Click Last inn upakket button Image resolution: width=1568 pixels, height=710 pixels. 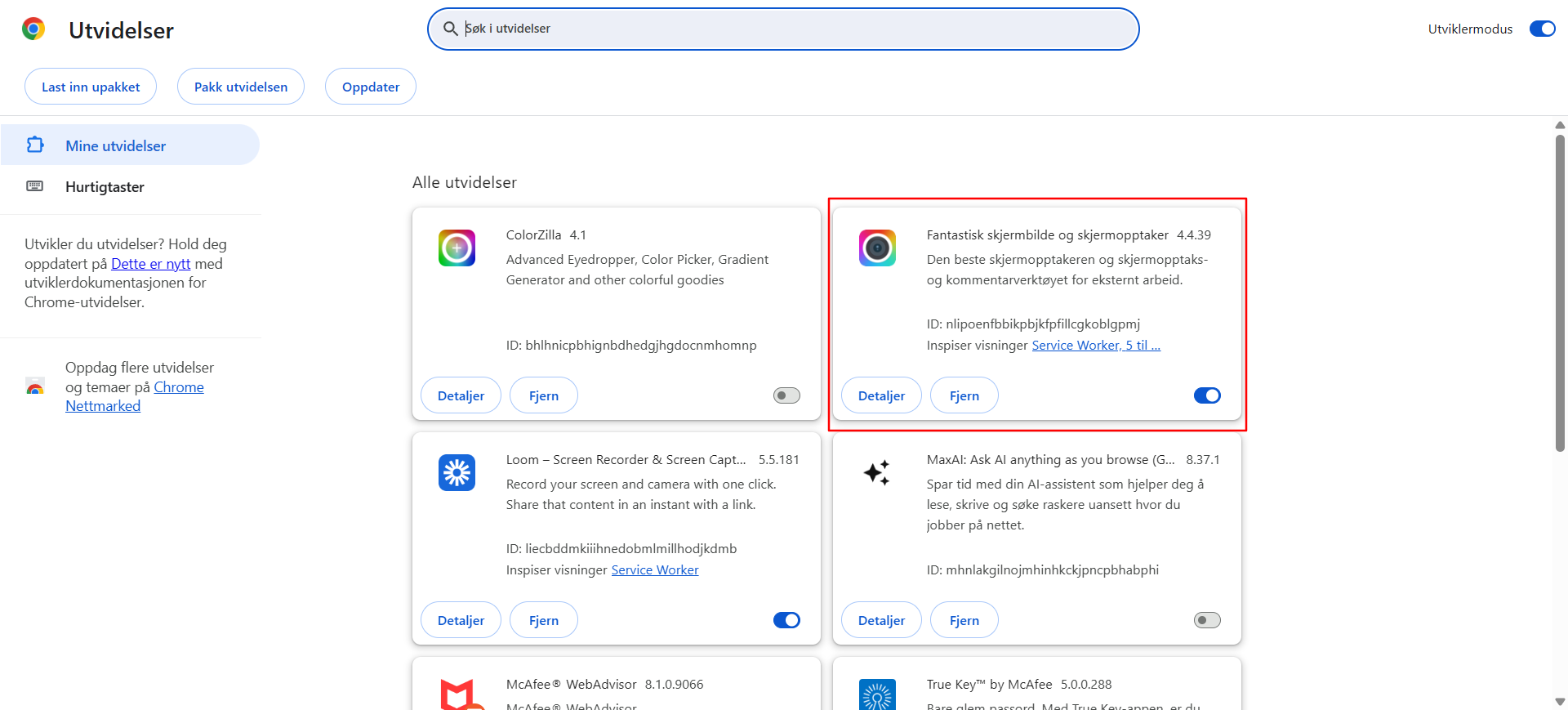pos(91,87)
